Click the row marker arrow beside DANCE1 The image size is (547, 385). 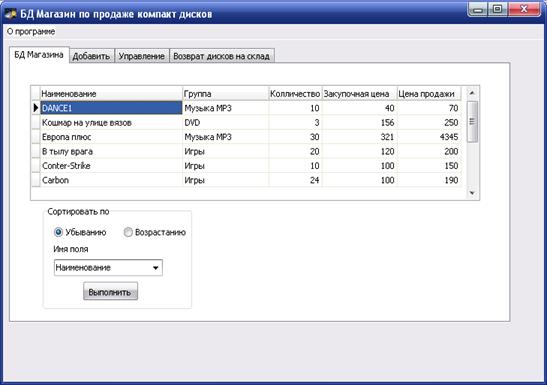tap(36, 108)
